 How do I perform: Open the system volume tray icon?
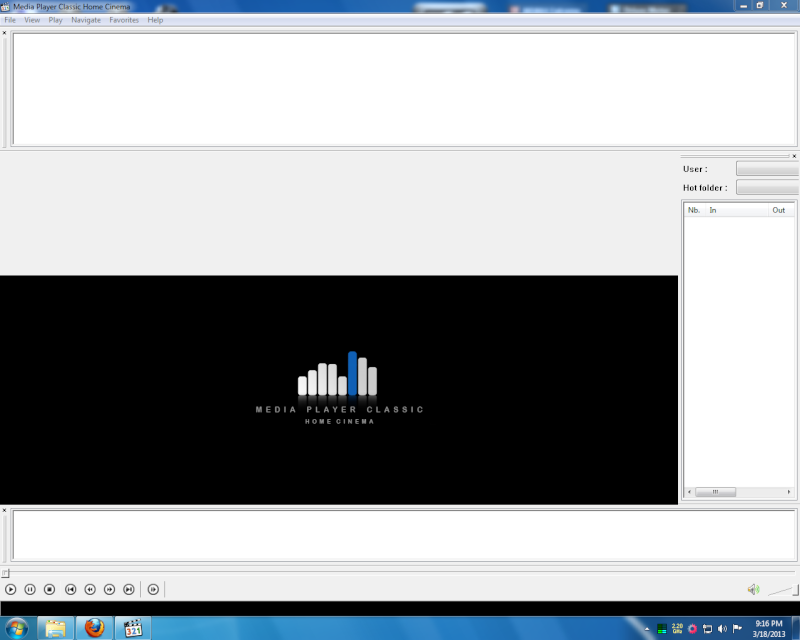pos(722,629)
